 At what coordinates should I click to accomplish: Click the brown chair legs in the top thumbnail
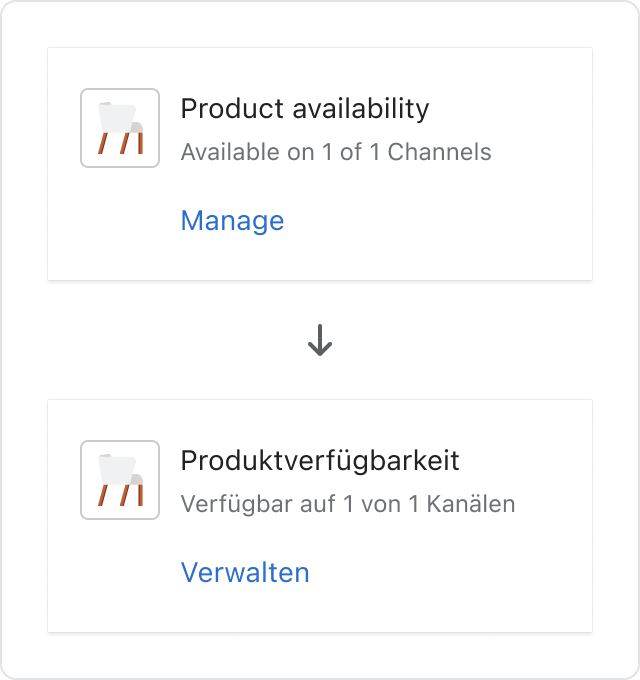(121, 143)
